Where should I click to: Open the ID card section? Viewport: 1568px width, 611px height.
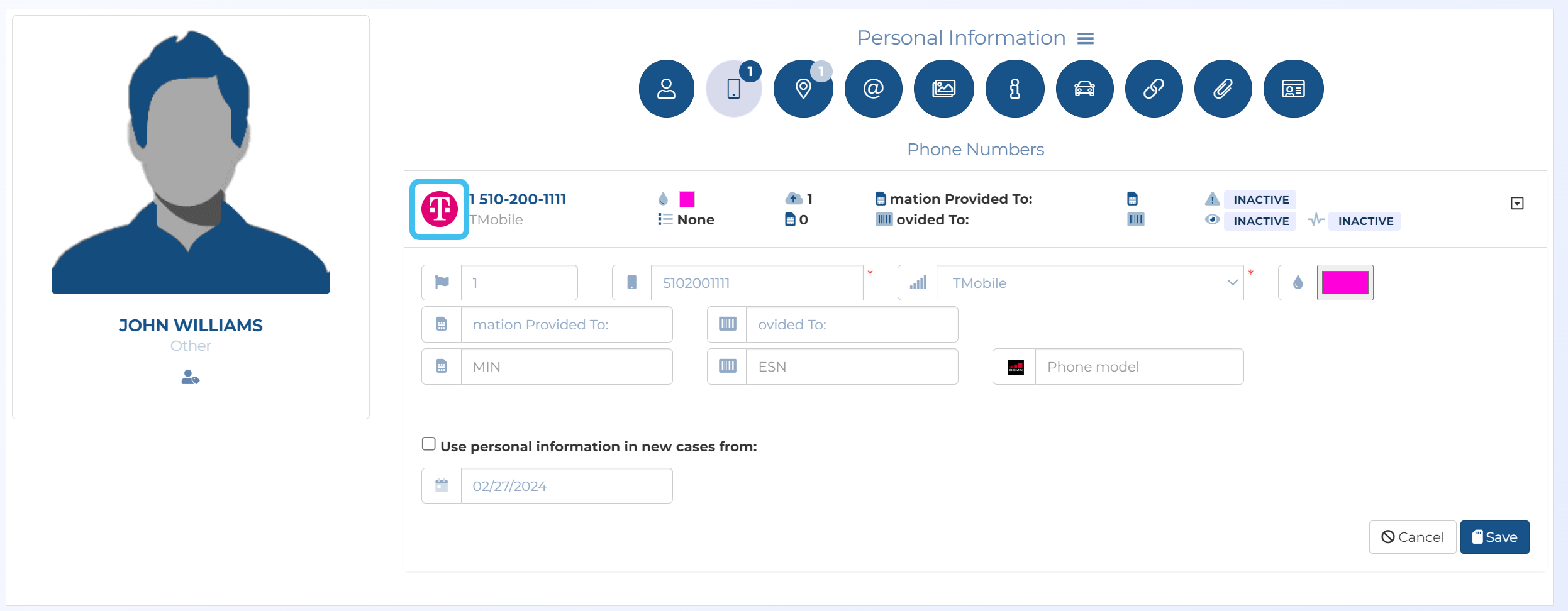pos(1293,89)
